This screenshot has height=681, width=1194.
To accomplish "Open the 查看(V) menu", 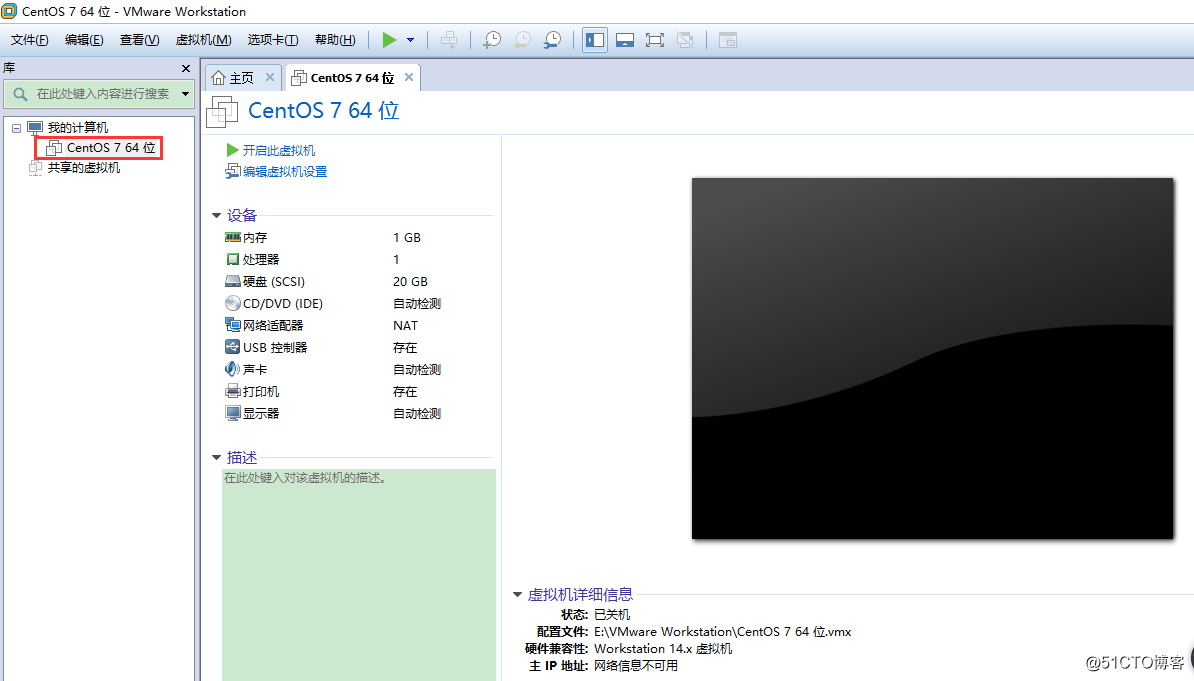I will tap(139, 40).
